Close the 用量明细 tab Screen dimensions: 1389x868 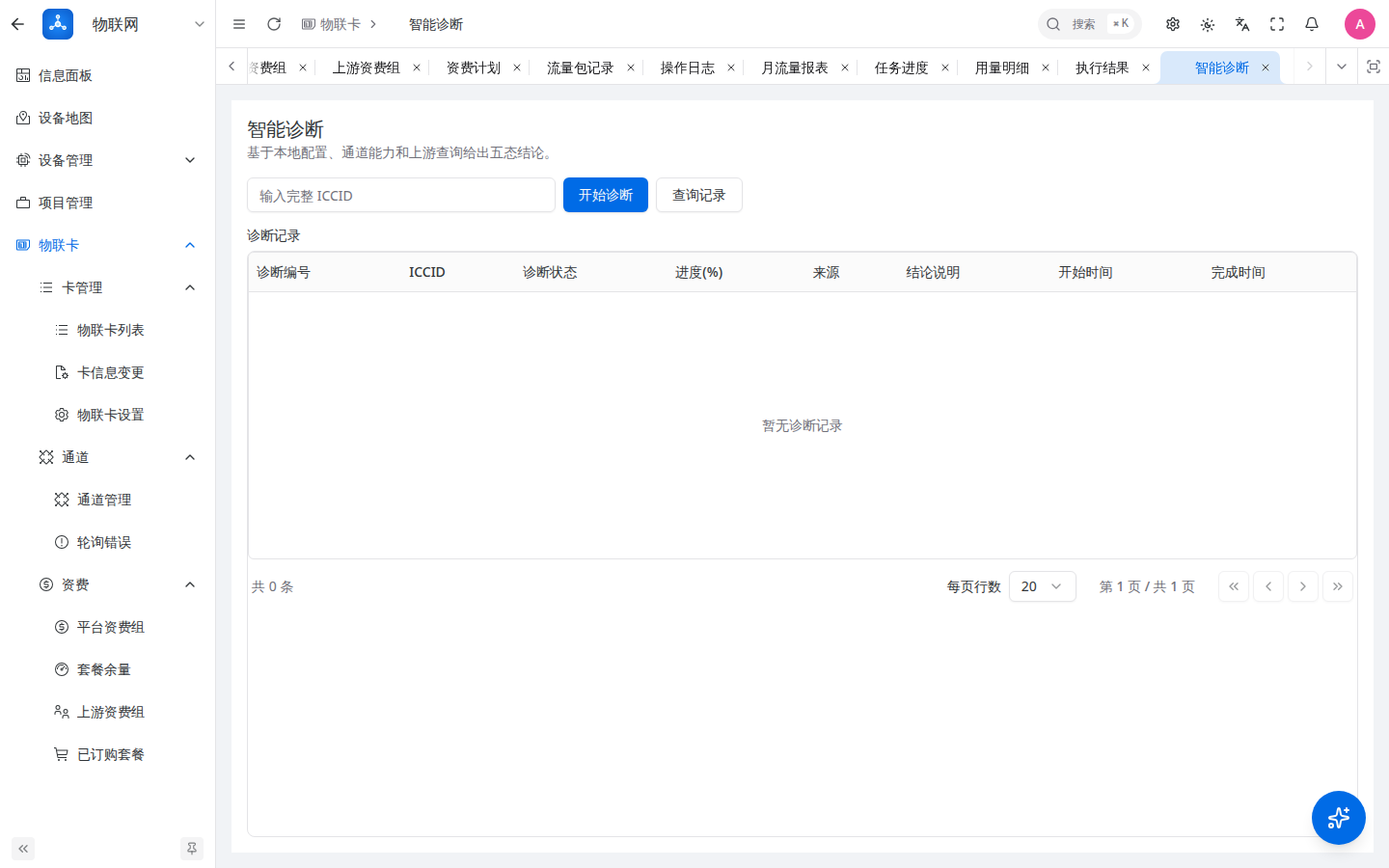click(1046, 68)
